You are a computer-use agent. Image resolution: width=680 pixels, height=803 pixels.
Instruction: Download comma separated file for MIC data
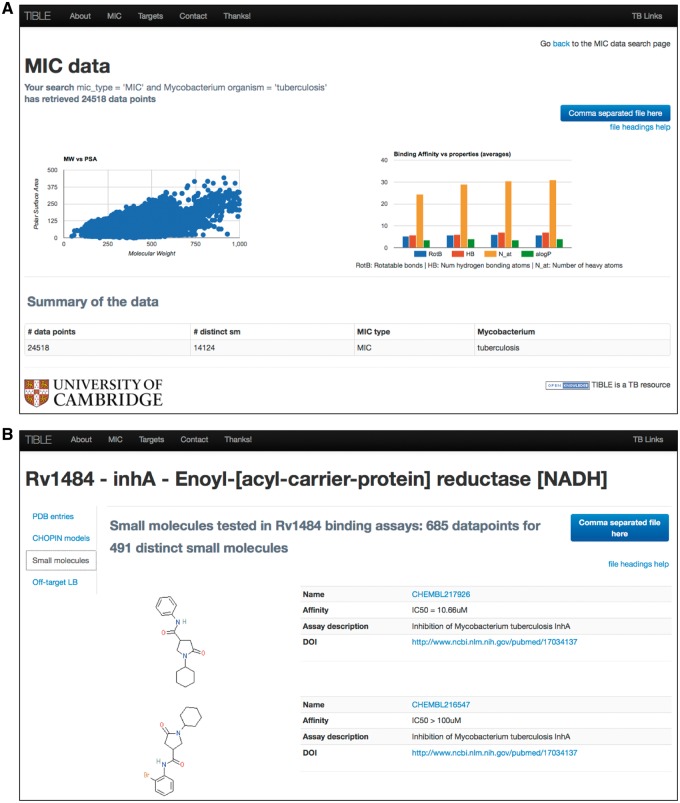coord(614,113)
